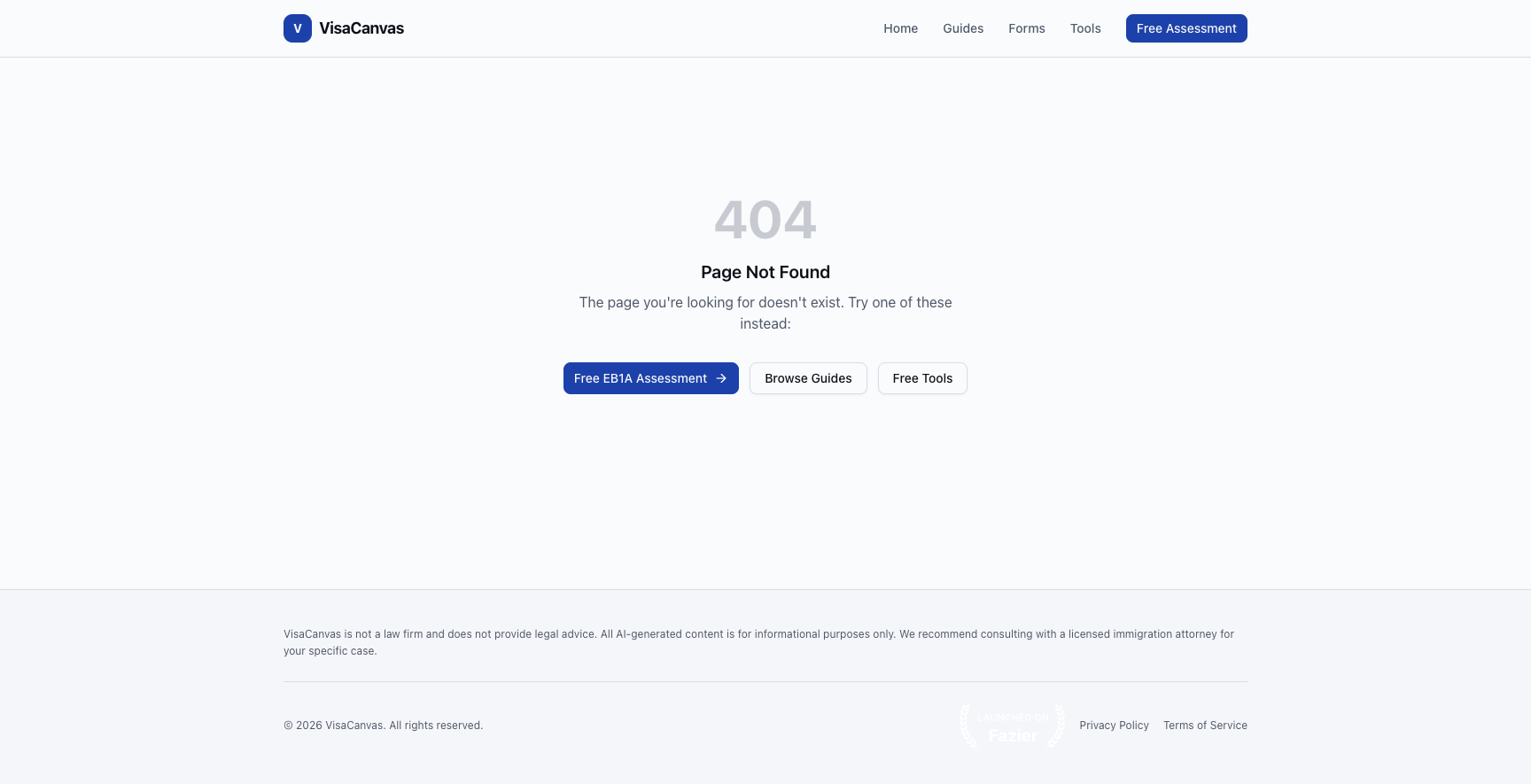Open Forms in the top navigation
1531x784 pixels.
click(1026, 28)
